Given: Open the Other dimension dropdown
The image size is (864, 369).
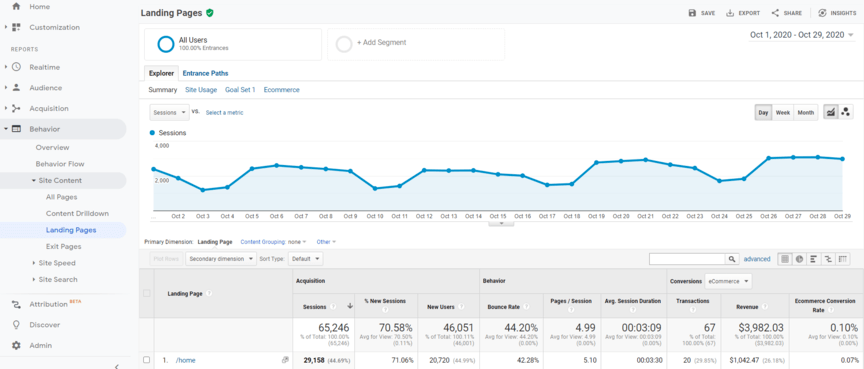Looking at the screenshot, I should tap(326, 242).
